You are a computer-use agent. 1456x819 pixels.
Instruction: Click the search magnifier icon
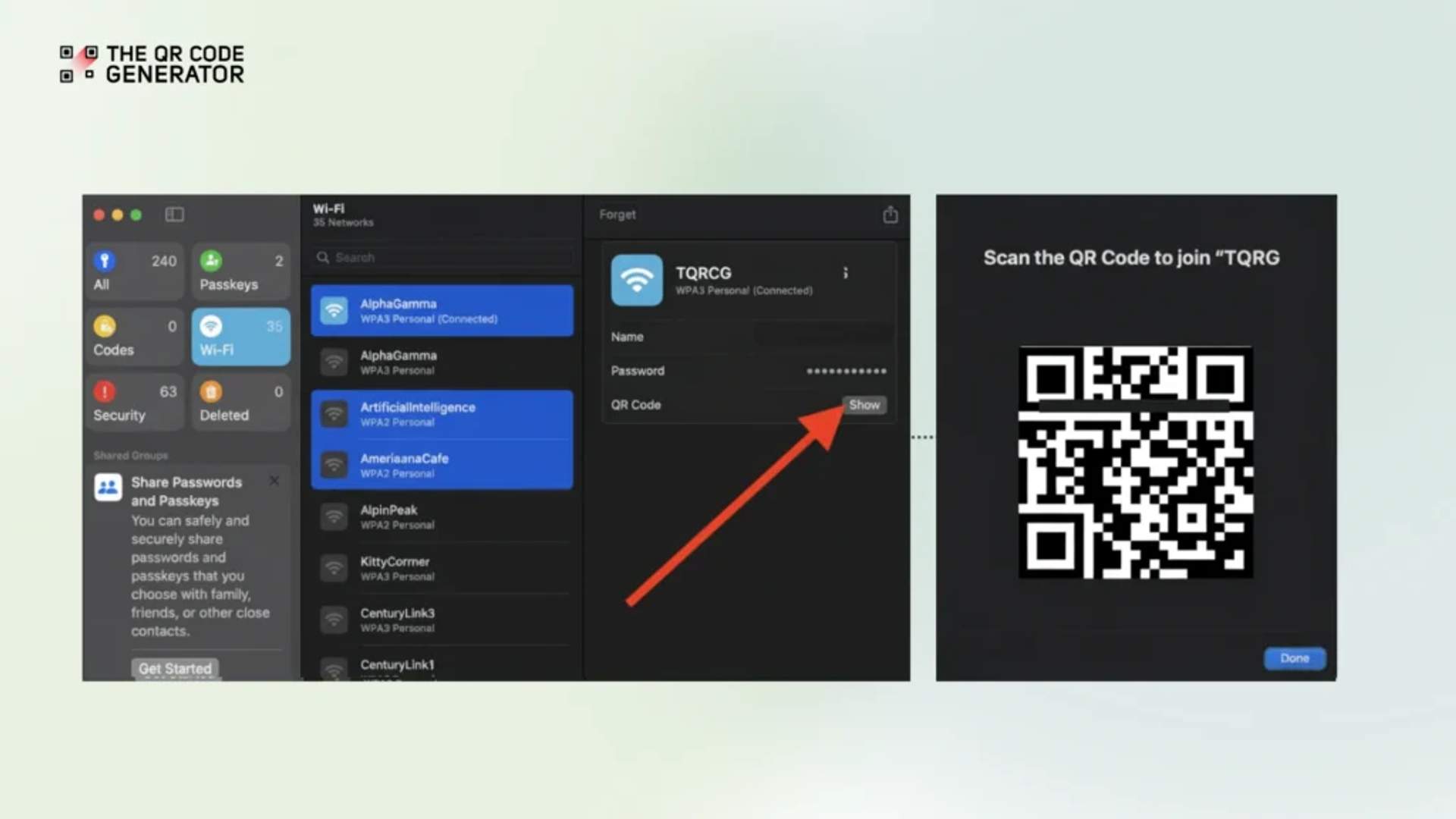coord(323,258)
